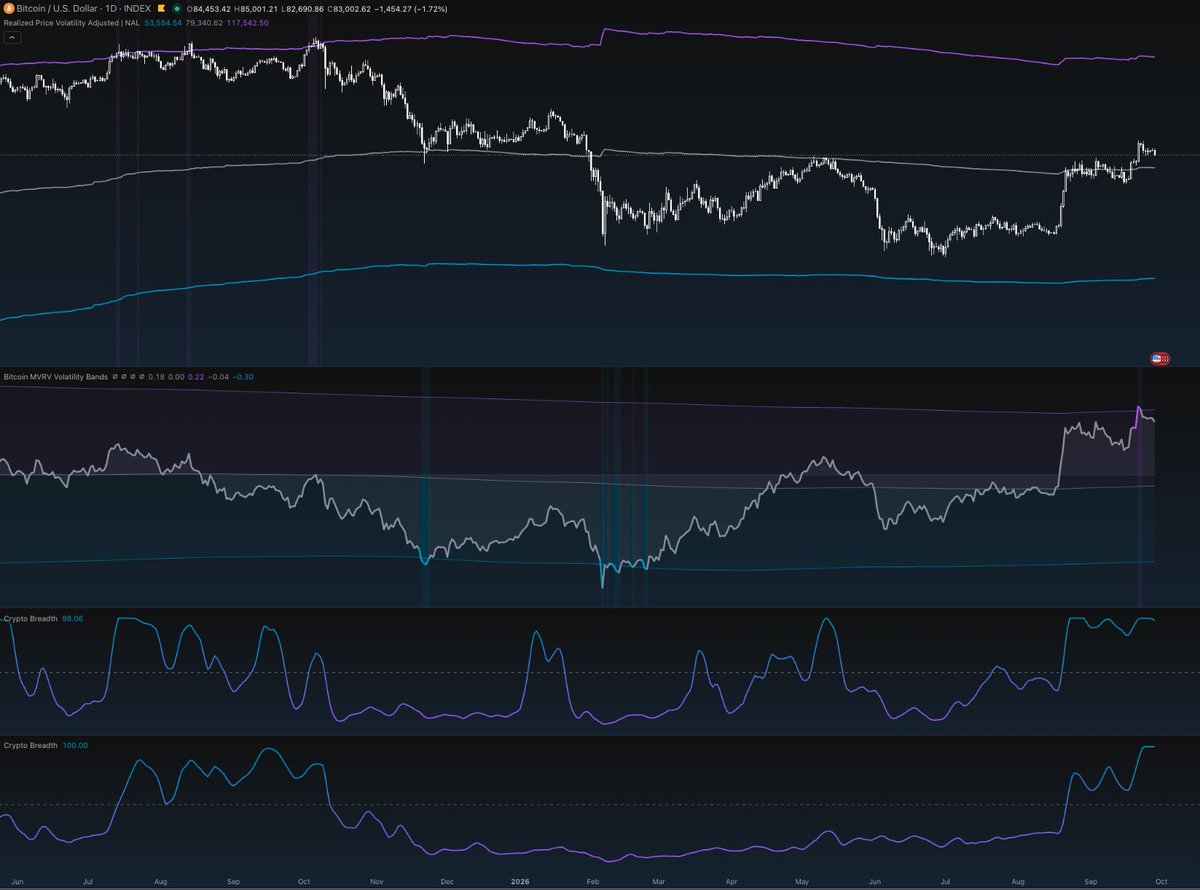Image resolution: width=1200 pixels, height=890 pixels.
Task: Click the gray 79,340.62 legend value
Action: pyautogui.click(x=204, y=23)
